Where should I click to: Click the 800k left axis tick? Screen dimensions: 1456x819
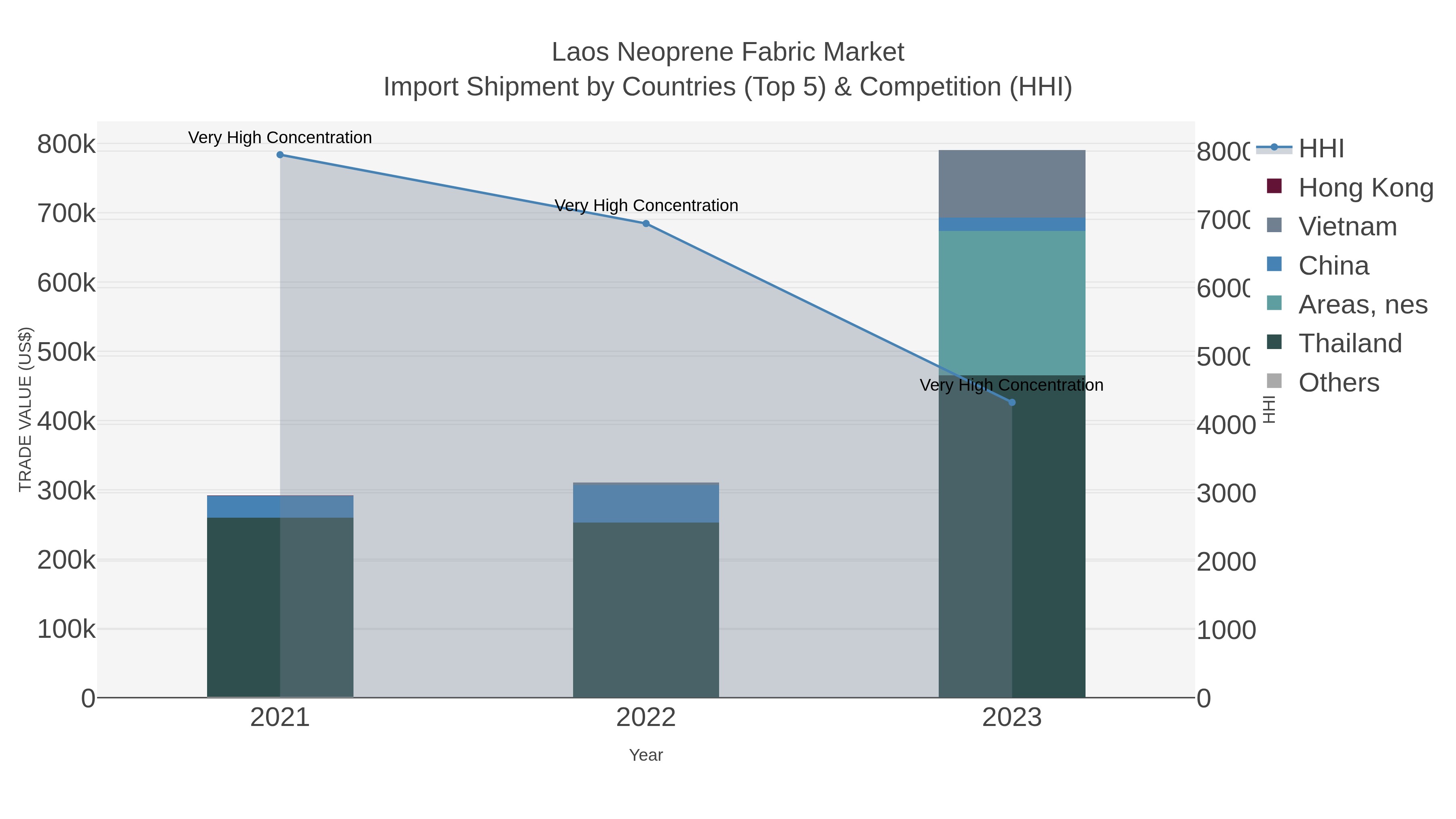coord(66,145)
